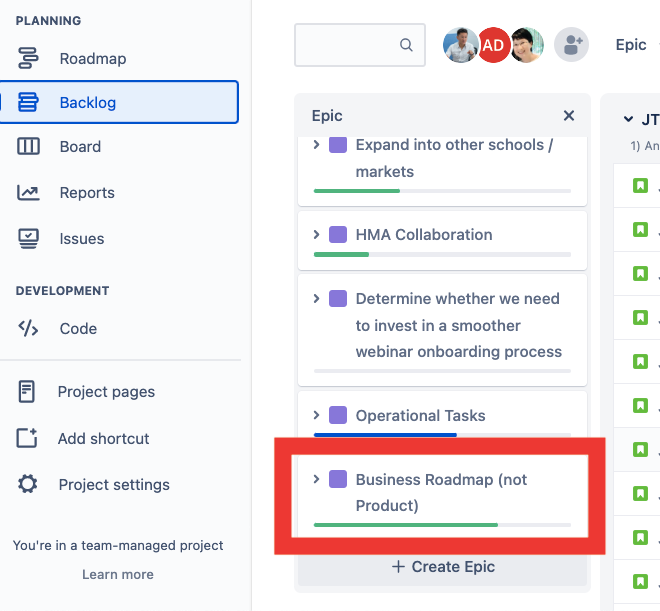Image resolution: width=660 pixels, height=611 pixels.
Task: Click the Create Epic button
Action: (x=443, y=566)
